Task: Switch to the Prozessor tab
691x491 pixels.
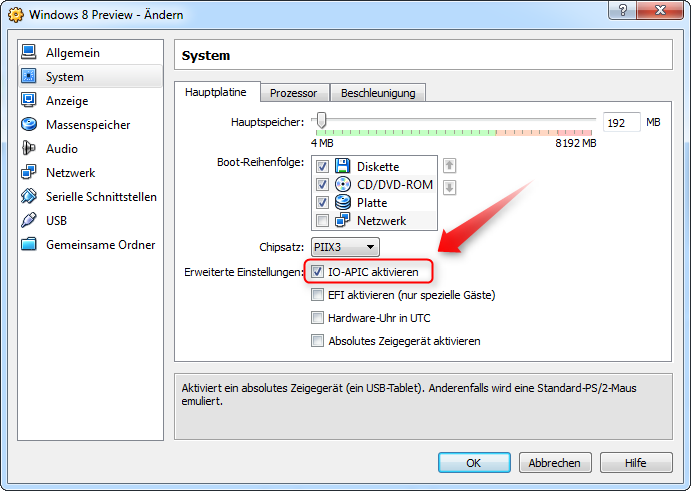Action: pyautogui.click(x=293, y=93)
